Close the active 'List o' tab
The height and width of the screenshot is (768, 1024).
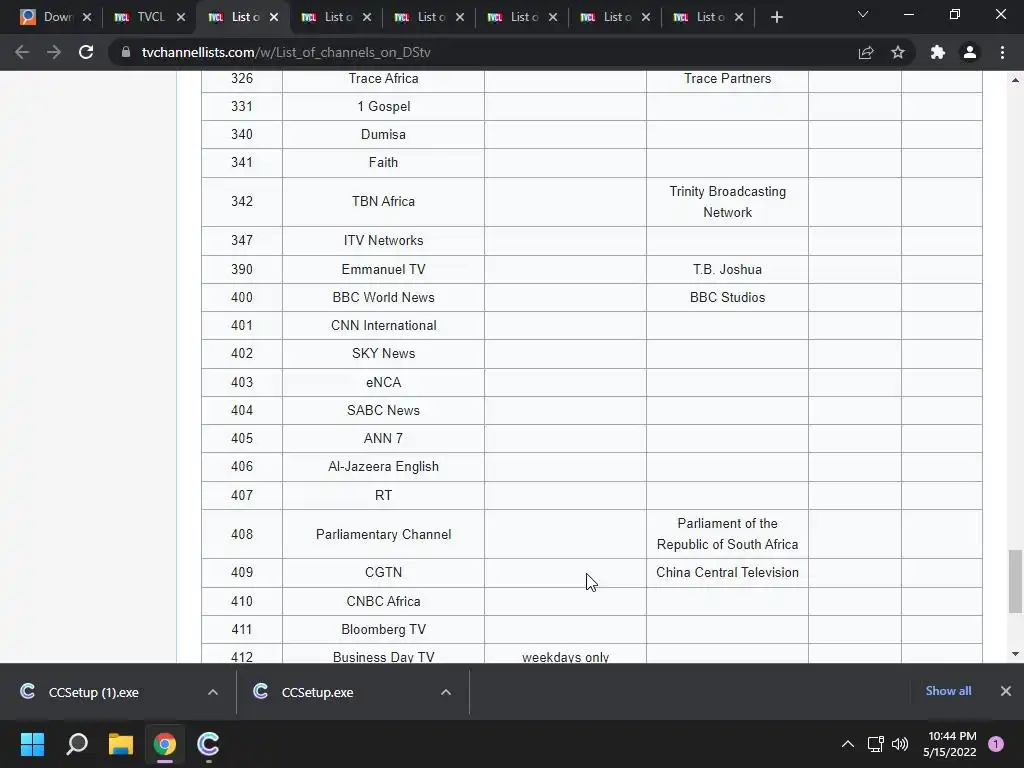(274, 17)
